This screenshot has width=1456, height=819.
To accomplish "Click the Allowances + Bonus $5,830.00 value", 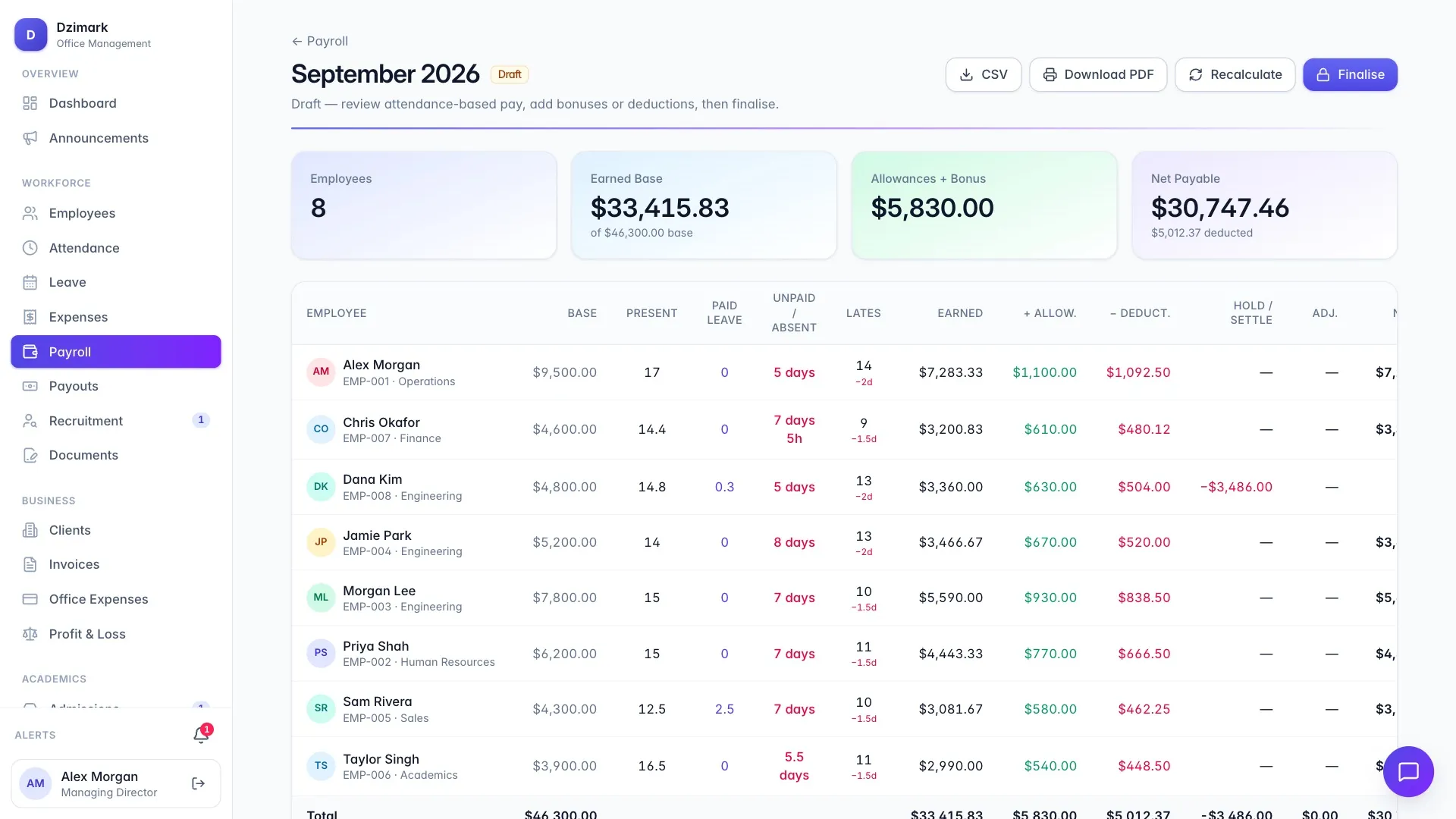I will pyautogui.click(x=932, y=208).
